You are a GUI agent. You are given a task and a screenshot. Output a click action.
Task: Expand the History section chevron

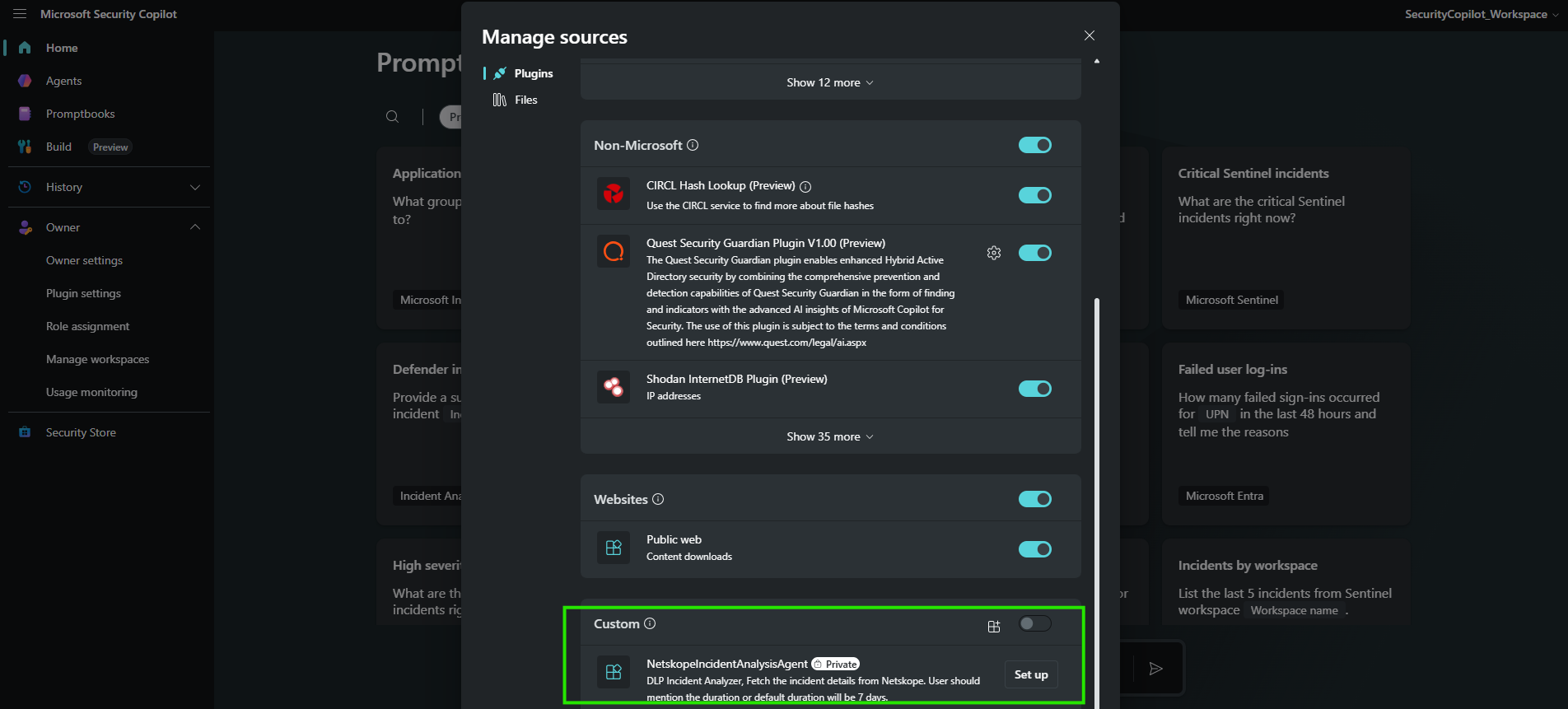195,187
